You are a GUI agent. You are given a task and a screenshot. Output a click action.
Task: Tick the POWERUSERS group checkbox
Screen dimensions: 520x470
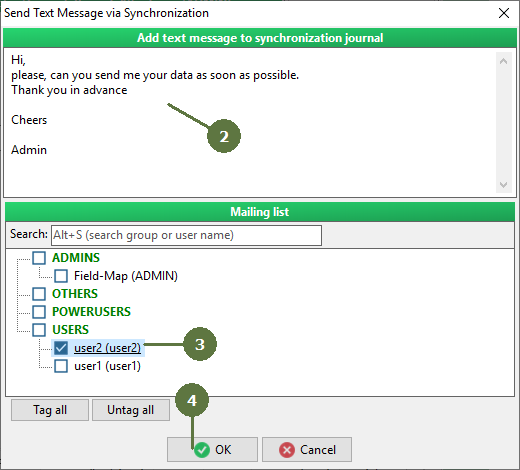[x=39, y=312]
